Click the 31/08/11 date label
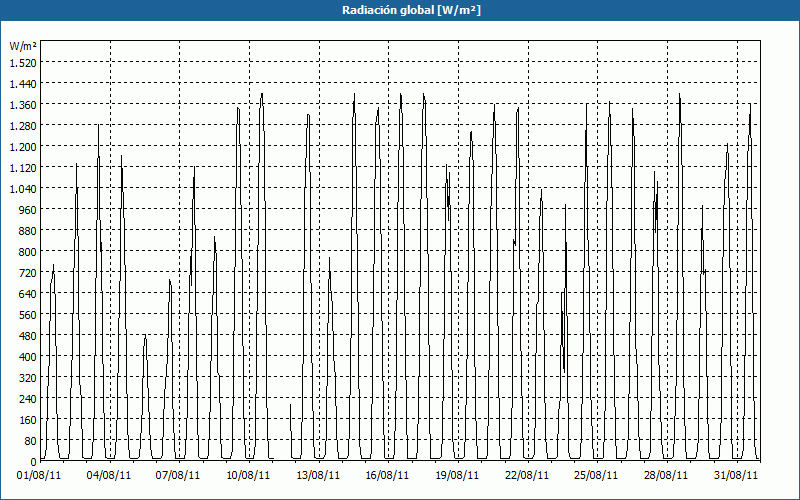 tap(736, 476)
